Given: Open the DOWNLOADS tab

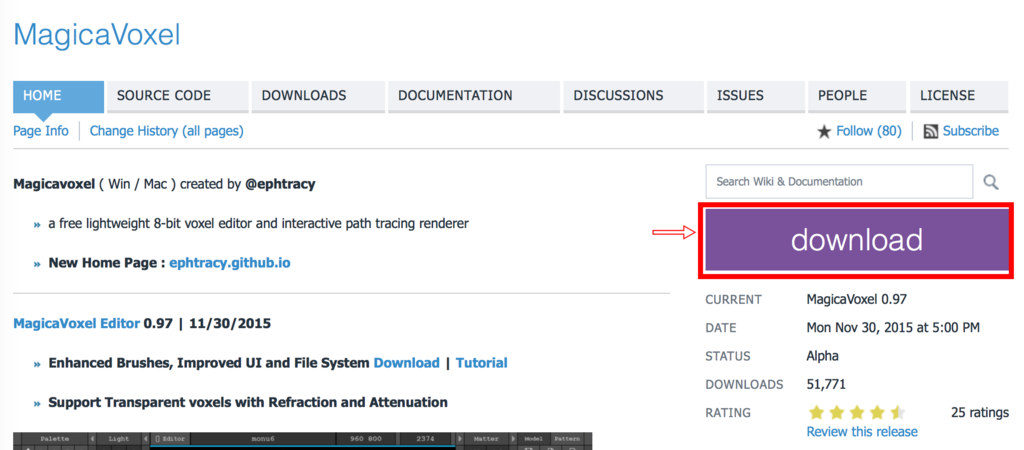Looking at the screenshot, I should (318, 96).
